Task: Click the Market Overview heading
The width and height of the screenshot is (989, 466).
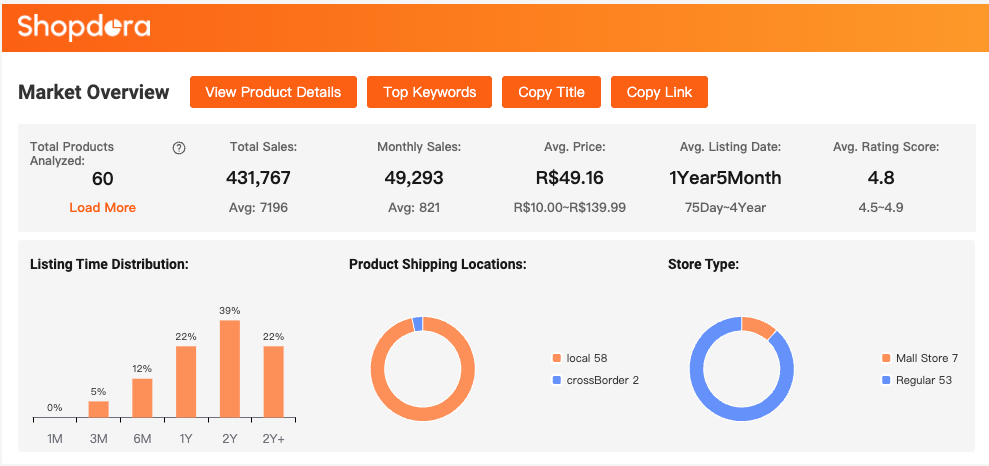Action: (x=94, y=92)
